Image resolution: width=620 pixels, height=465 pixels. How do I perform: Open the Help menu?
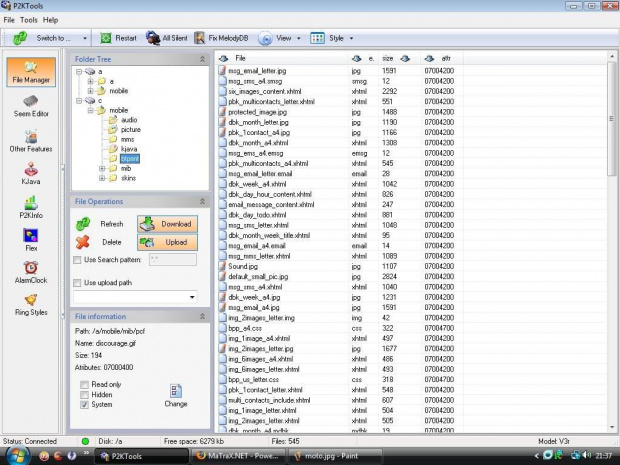pos(50,19)
